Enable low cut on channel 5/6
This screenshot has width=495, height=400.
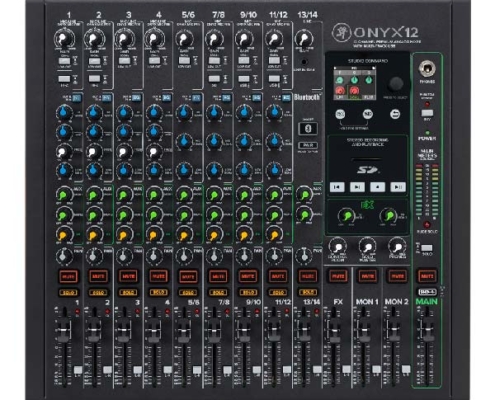point(184,61)
